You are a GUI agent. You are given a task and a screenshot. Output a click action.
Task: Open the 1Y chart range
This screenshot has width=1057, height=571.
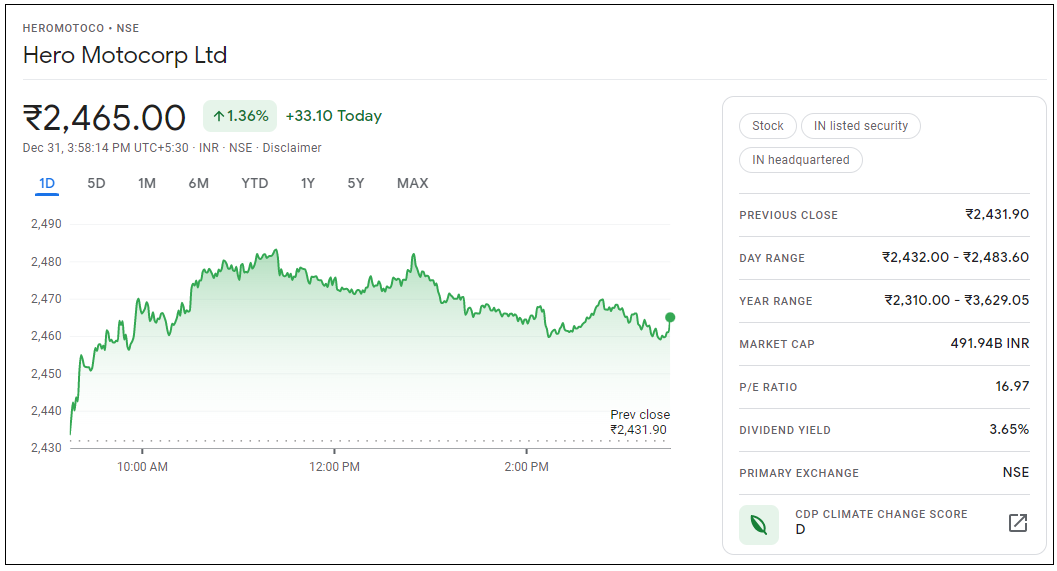pos(308,183)
